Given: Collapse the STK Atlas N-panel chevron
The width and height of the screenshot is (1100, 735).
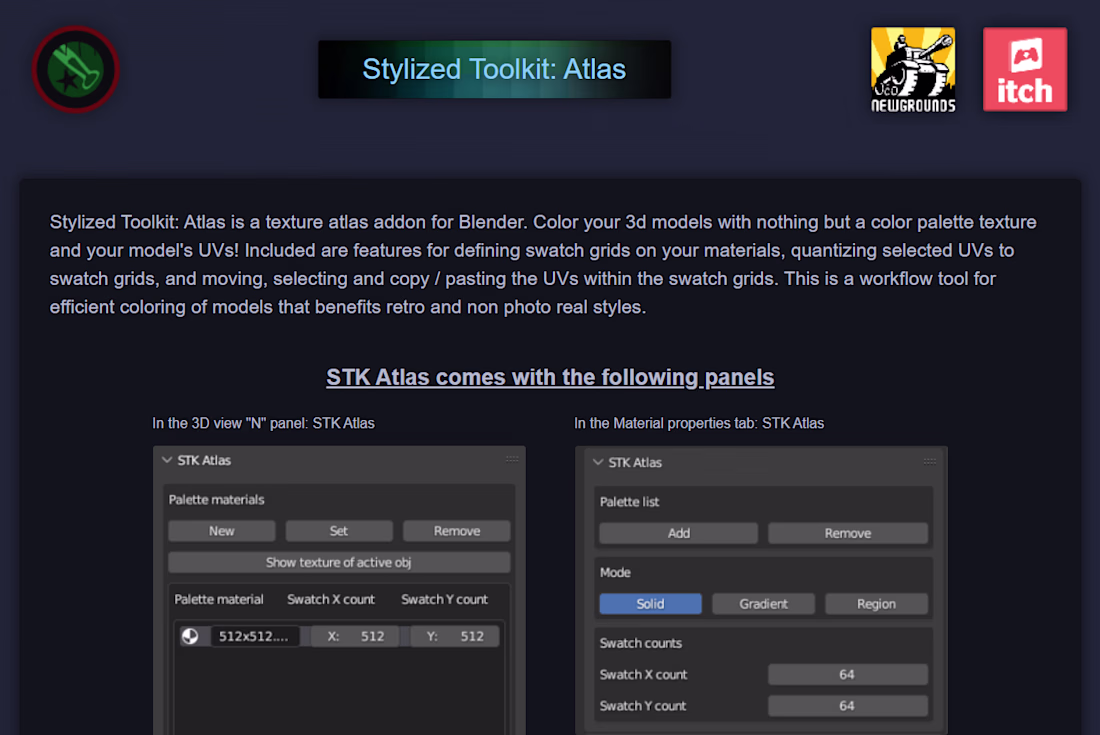Looking at the screenshot, I should [x=167, y=460].
